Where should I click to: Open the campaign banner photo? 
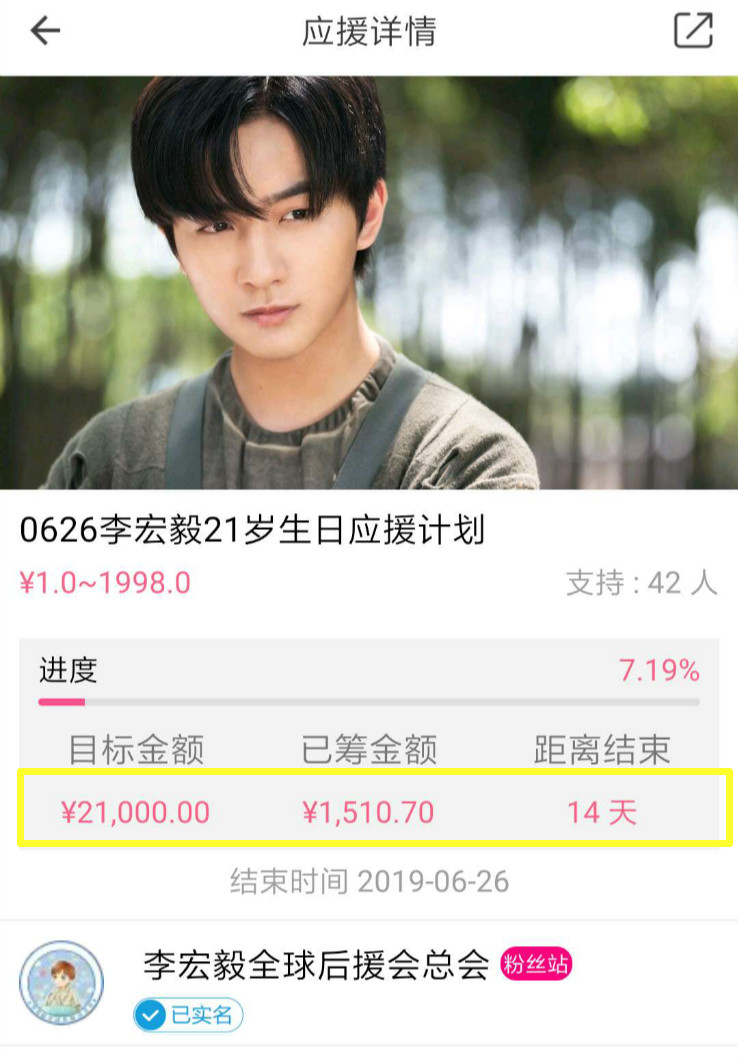point(369,282)
